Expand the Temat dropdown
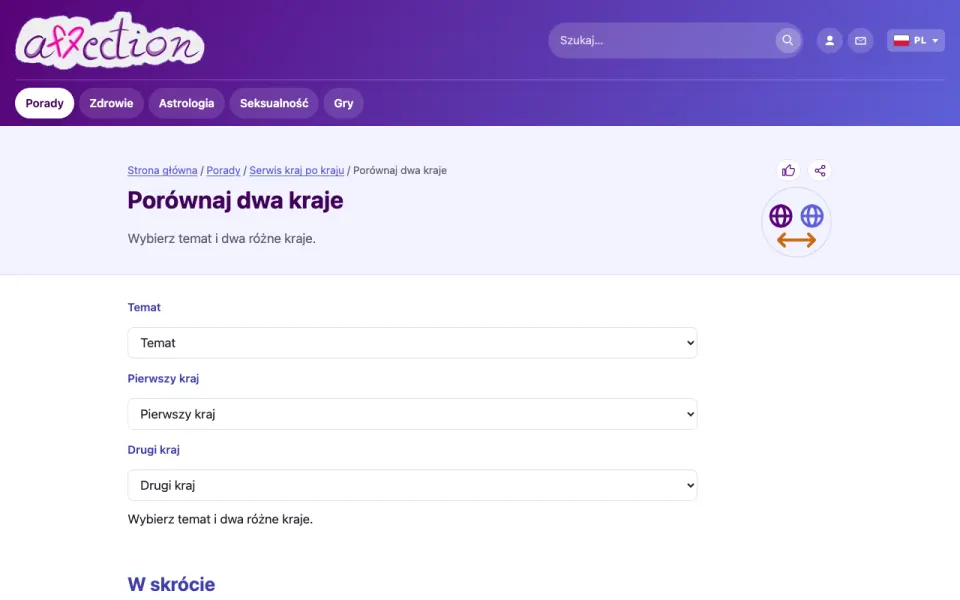The width and height of the screenshot is (960, 600). tap(412, 343)
